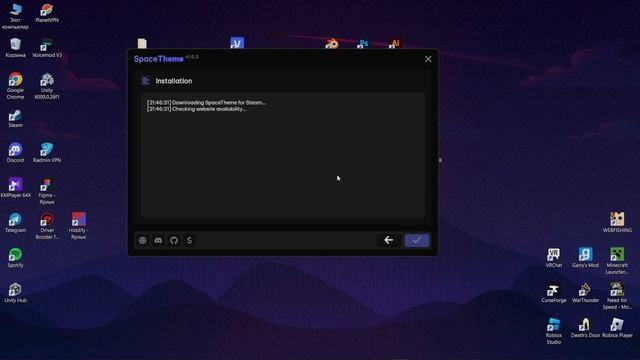Select the Unity Hub desktop icon
The image size is (640, 360).
(16, 293)
